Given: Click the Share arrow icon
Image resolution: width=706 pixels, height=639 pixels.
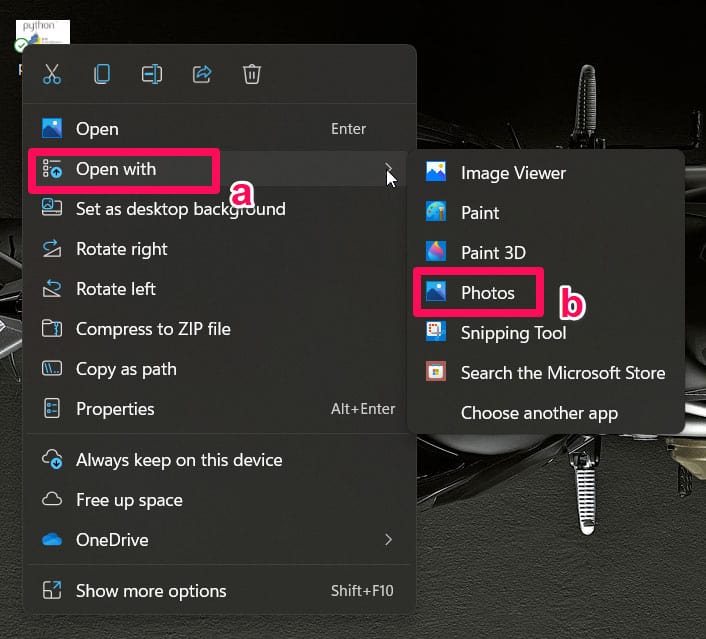Looking at the screenshot, I should [x=202, y=74].
